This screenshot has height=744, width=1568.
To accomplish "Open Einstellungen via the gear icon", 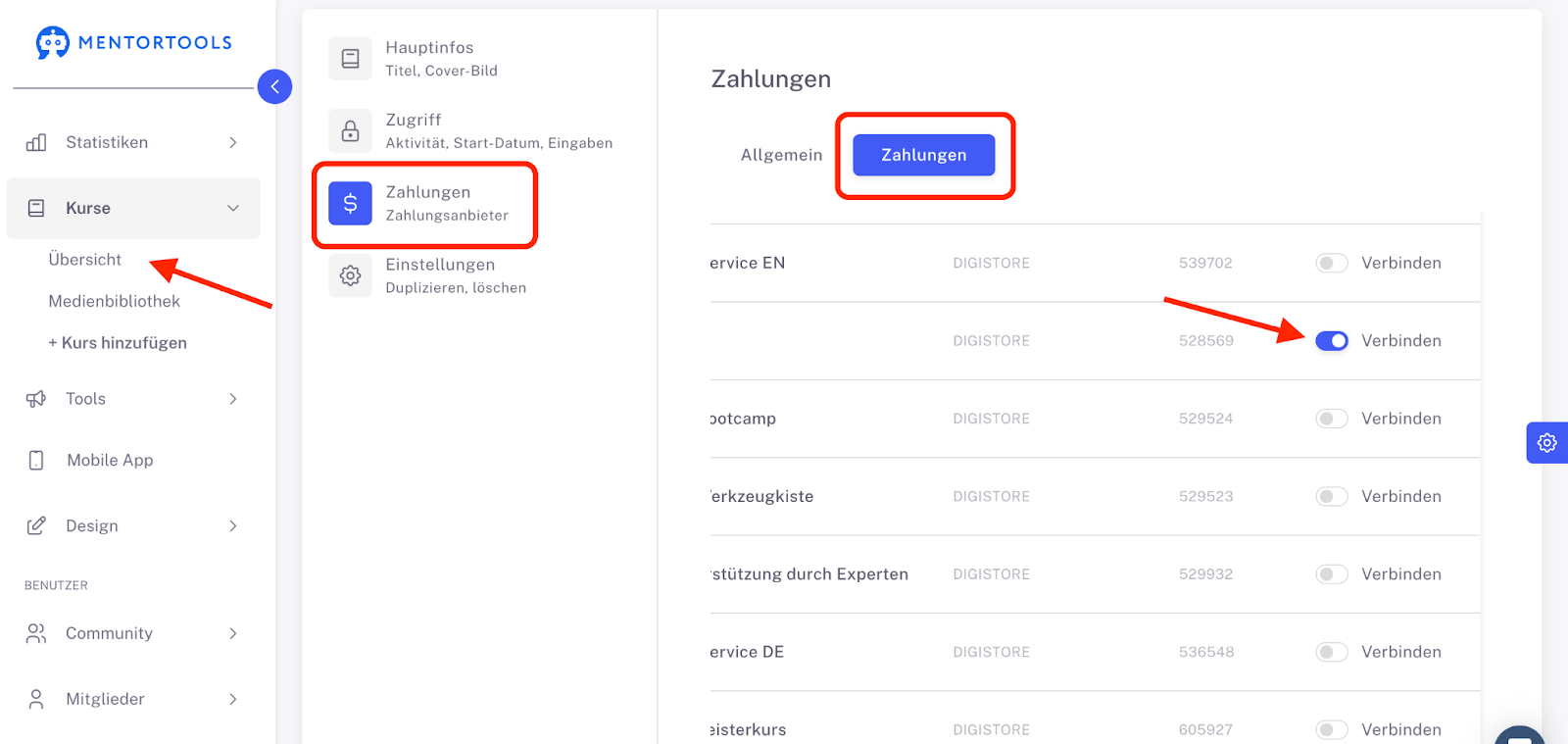I will tap(350, 276).
